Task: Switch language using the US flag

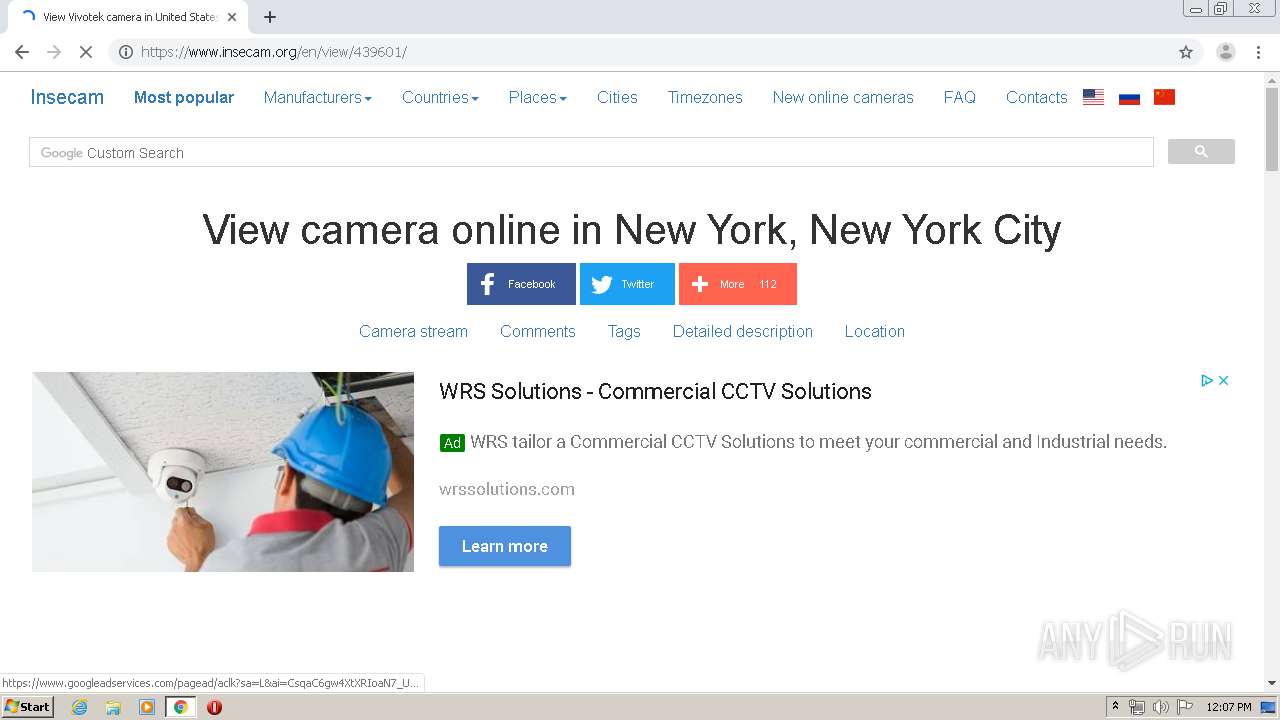Action: click(x=1093, y=97)
